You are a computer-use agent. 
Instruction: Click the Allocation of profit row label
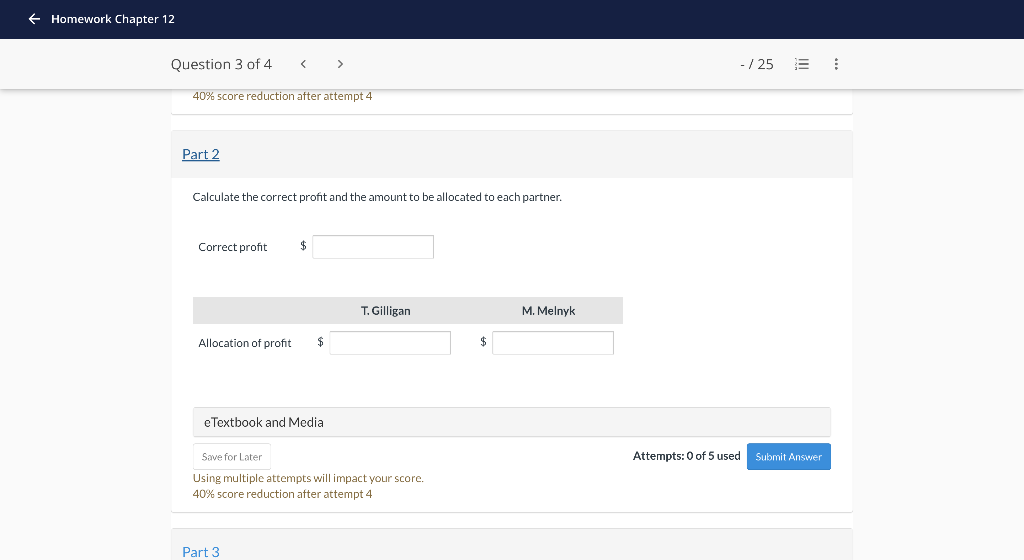point(244,343)
